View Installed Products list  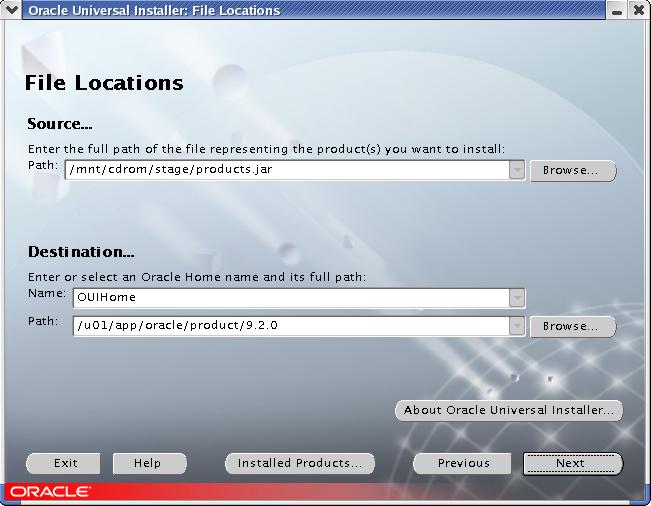pyautogui.click(x=300, y=463)
